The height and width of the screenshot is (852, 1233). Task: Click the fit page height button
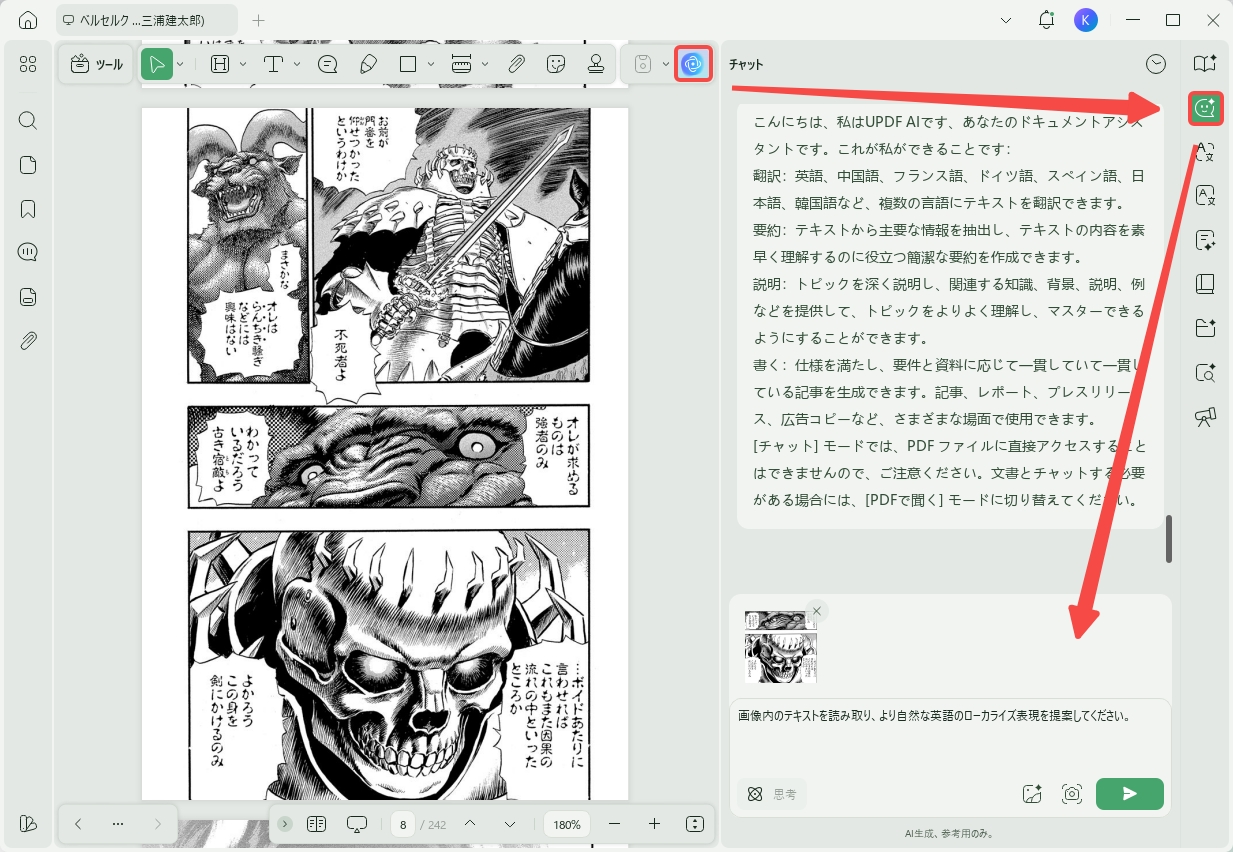pos(696,824)
